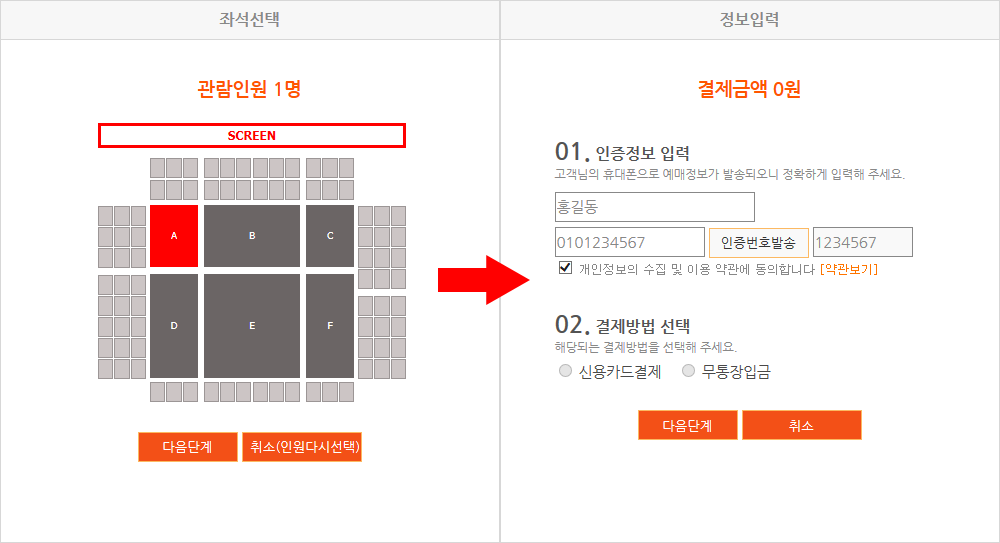Screen dimensions: 1000x543
Task: Select seat section B
Action: pyautogui.click(x=252, y=235)
